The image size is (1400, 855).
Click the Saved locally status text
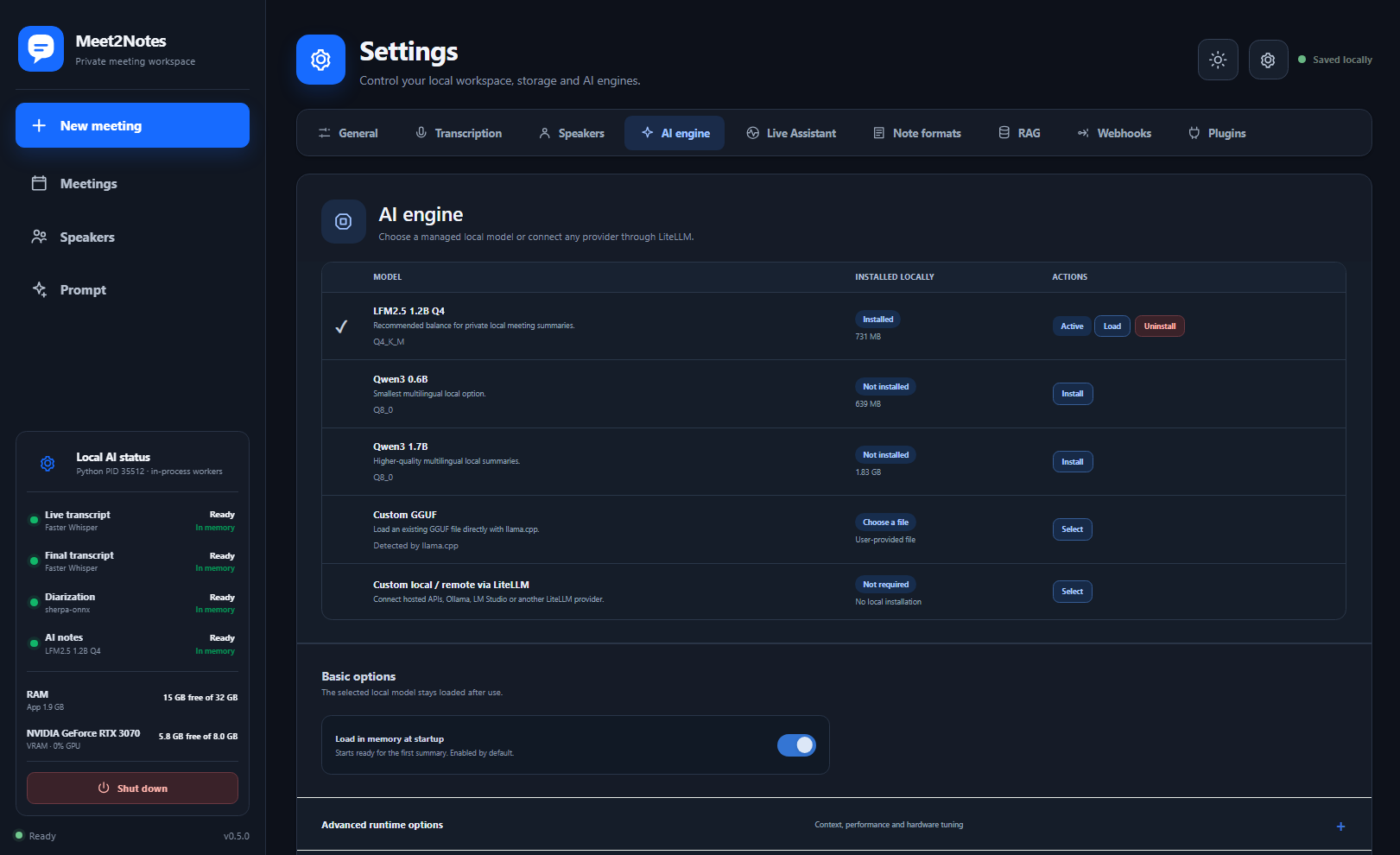pyautogui.click(x=1342, y=60)
